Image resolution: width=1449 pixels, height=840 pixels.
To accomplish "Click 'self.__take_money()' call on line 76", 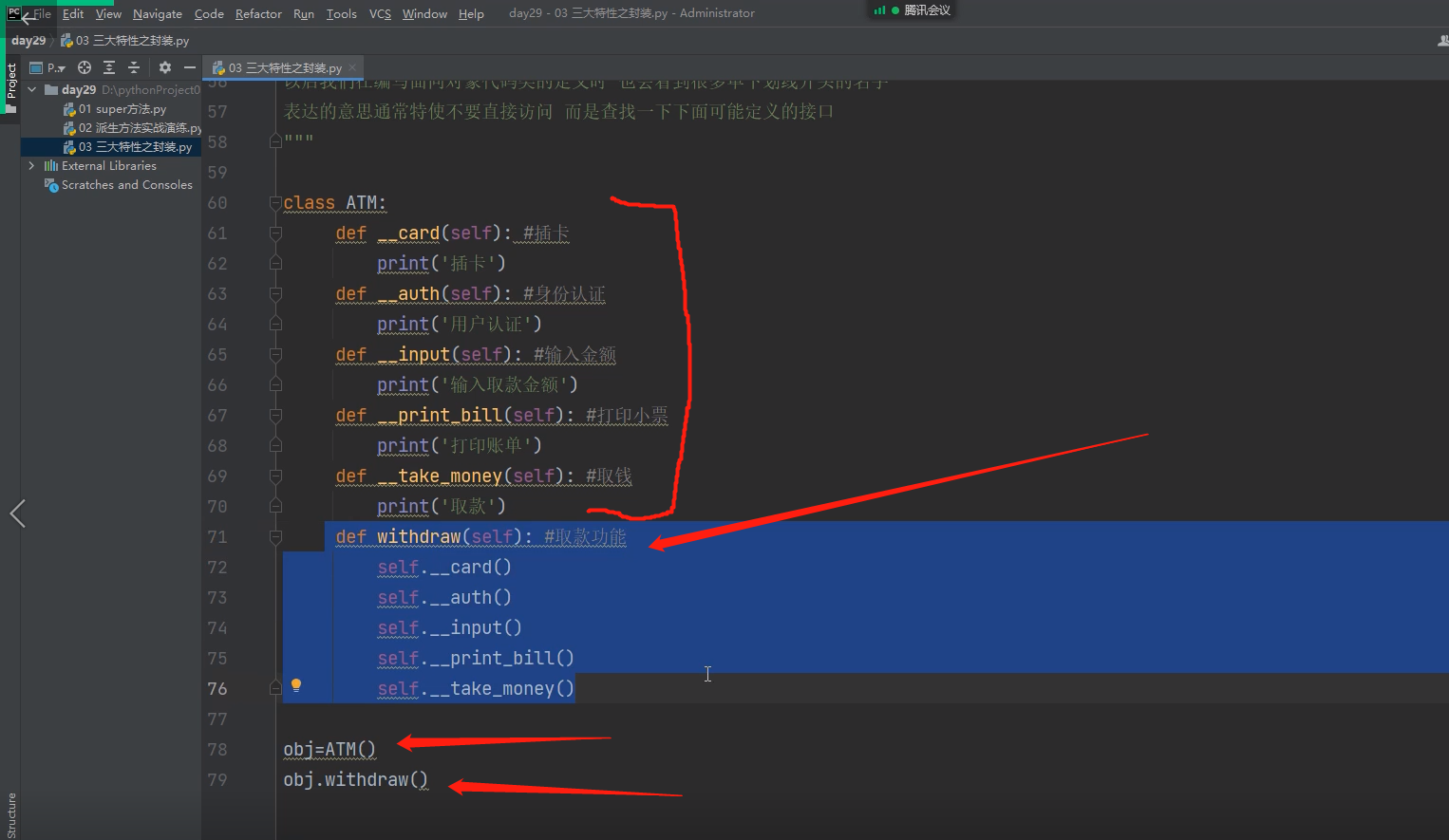I will [x=476, y=689].
